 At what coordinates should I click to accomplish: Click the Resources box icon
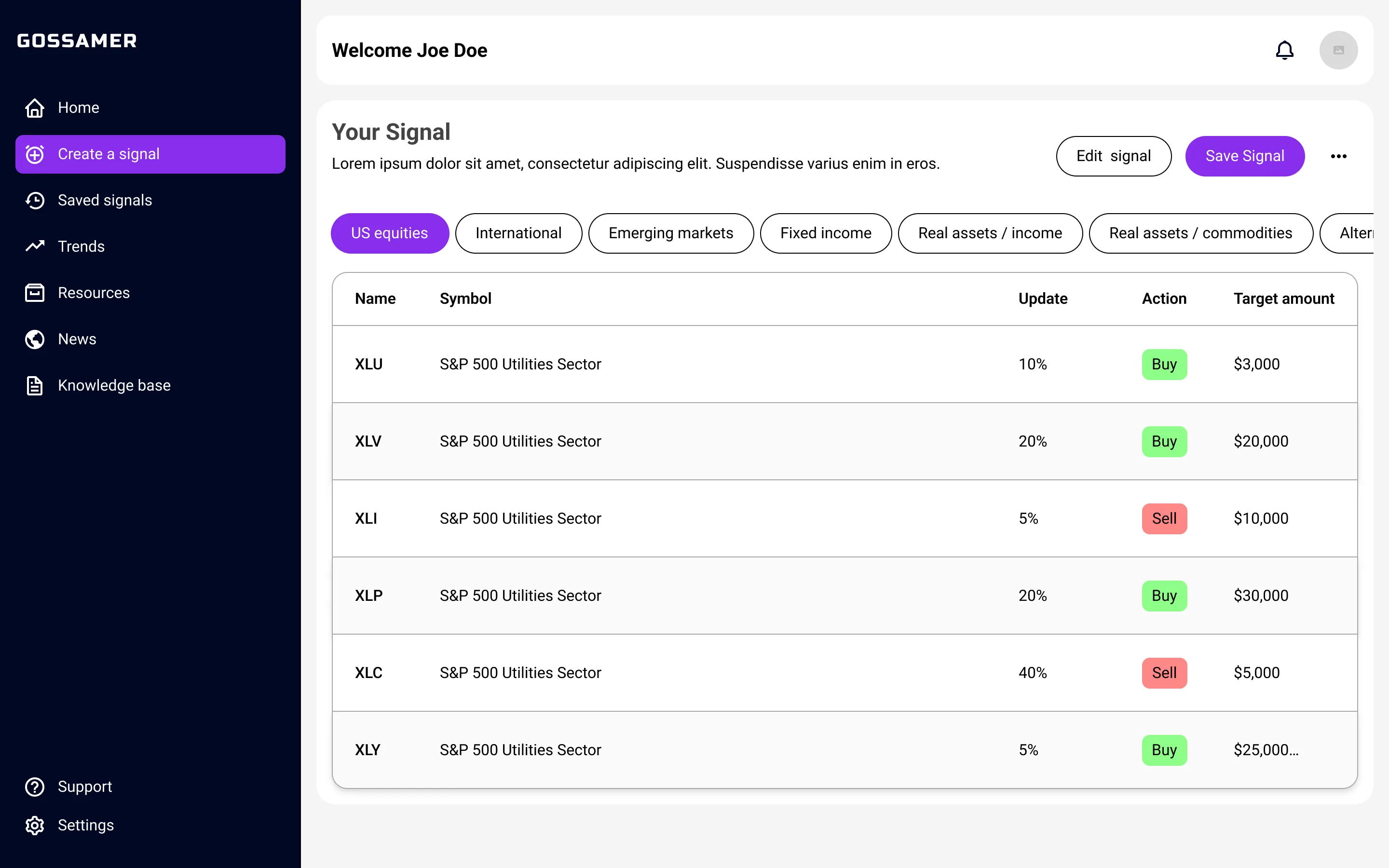click(x=34, y=293)
